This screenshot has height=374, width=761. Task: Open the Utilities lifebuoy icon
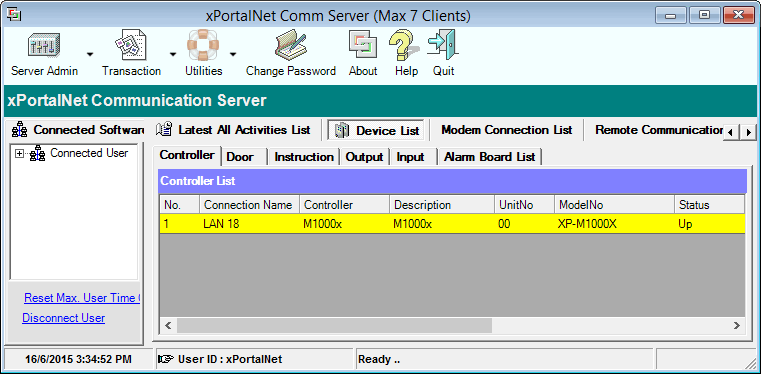point(203,45)
